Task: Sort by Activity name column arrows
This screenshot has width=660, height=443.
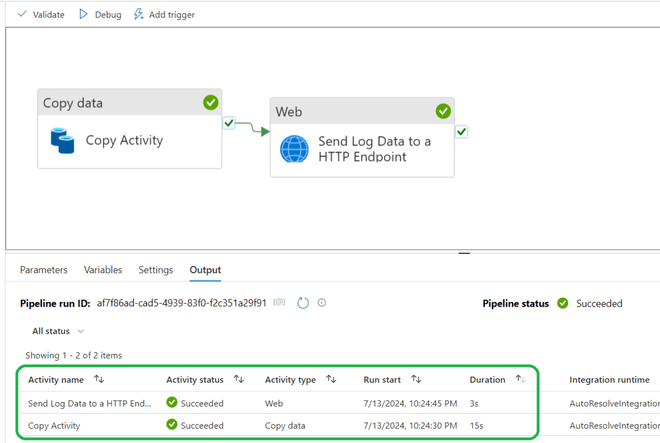Action: [x=98, y=380]
